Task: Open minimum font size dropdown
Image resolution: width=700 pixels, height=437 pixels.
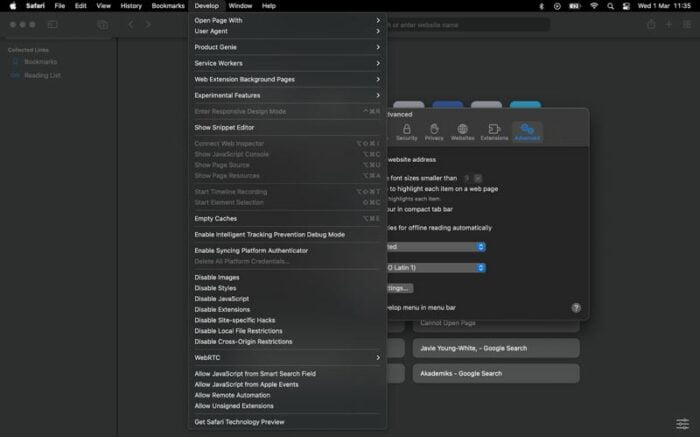Action: click(473, 178)
